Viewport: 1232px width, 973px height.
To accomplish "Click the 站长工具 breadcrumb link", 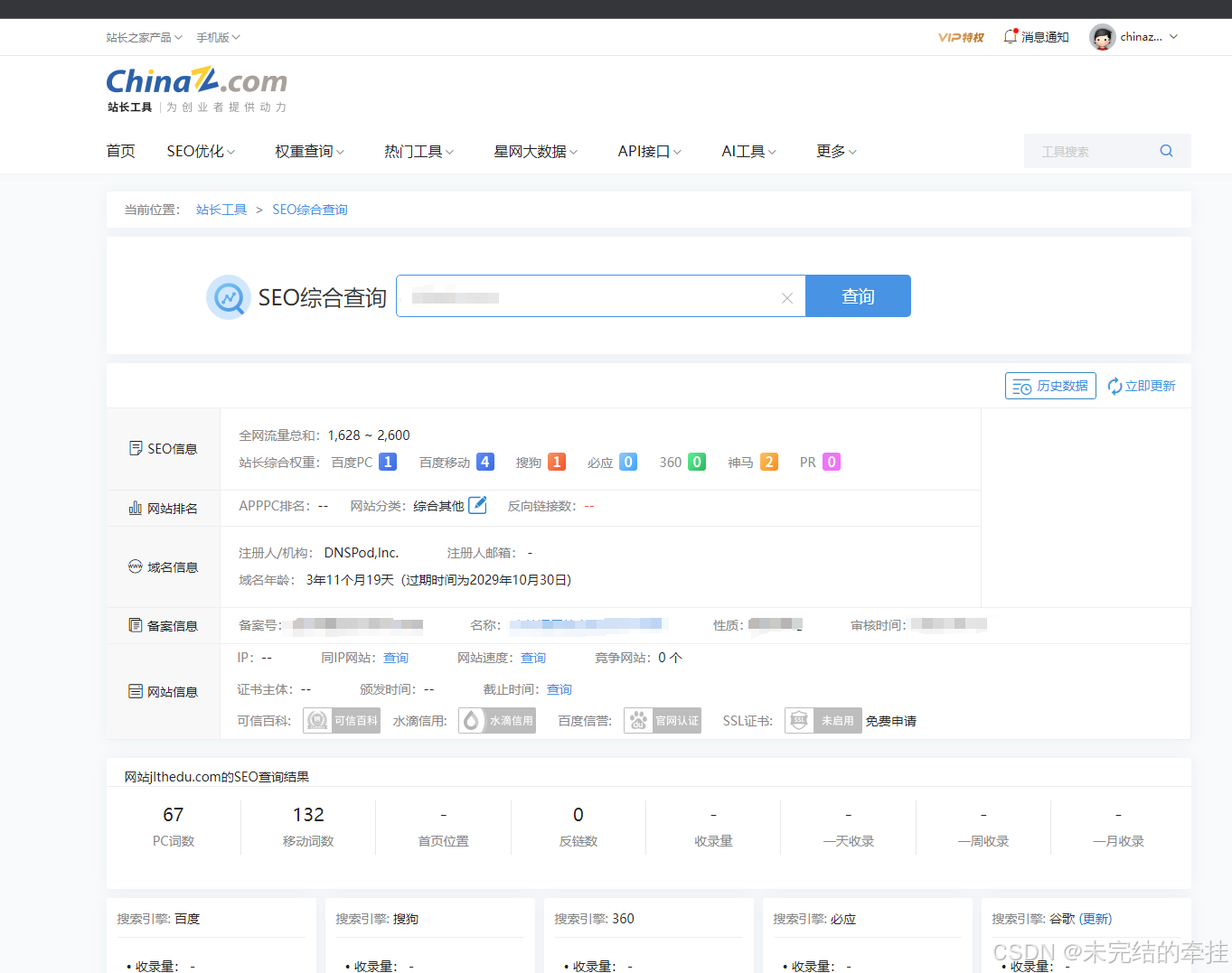I will point(221,210).
